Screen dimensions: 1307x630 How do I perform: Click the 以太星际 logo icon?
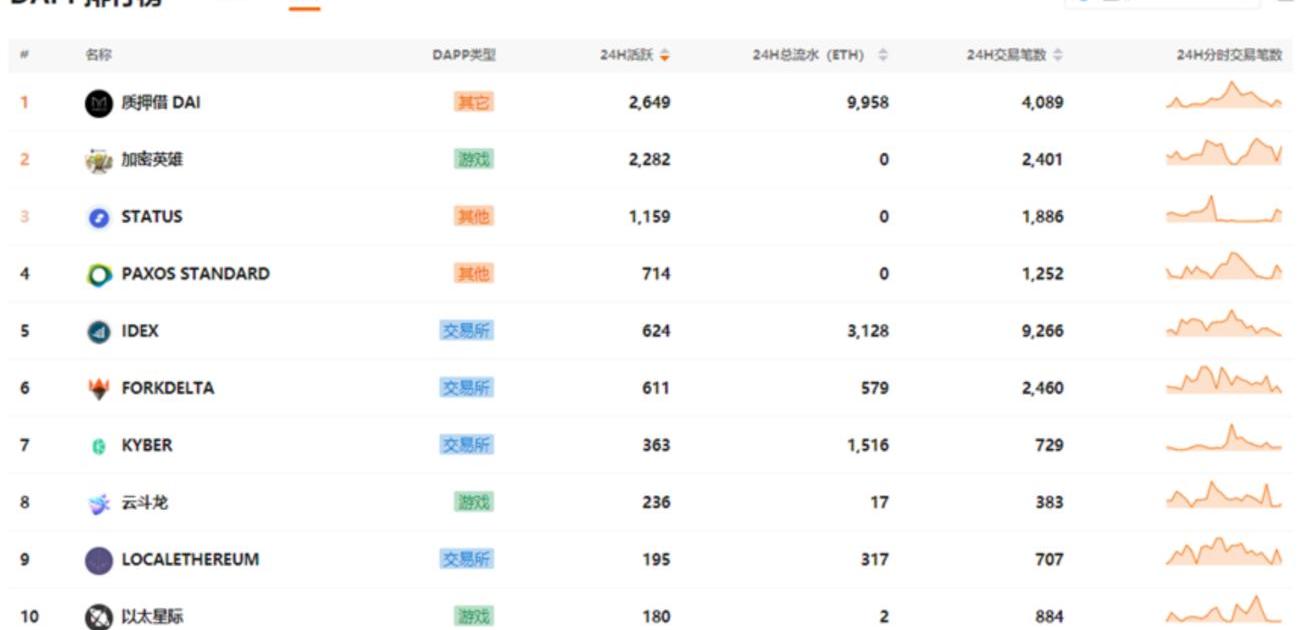point(98,617)
